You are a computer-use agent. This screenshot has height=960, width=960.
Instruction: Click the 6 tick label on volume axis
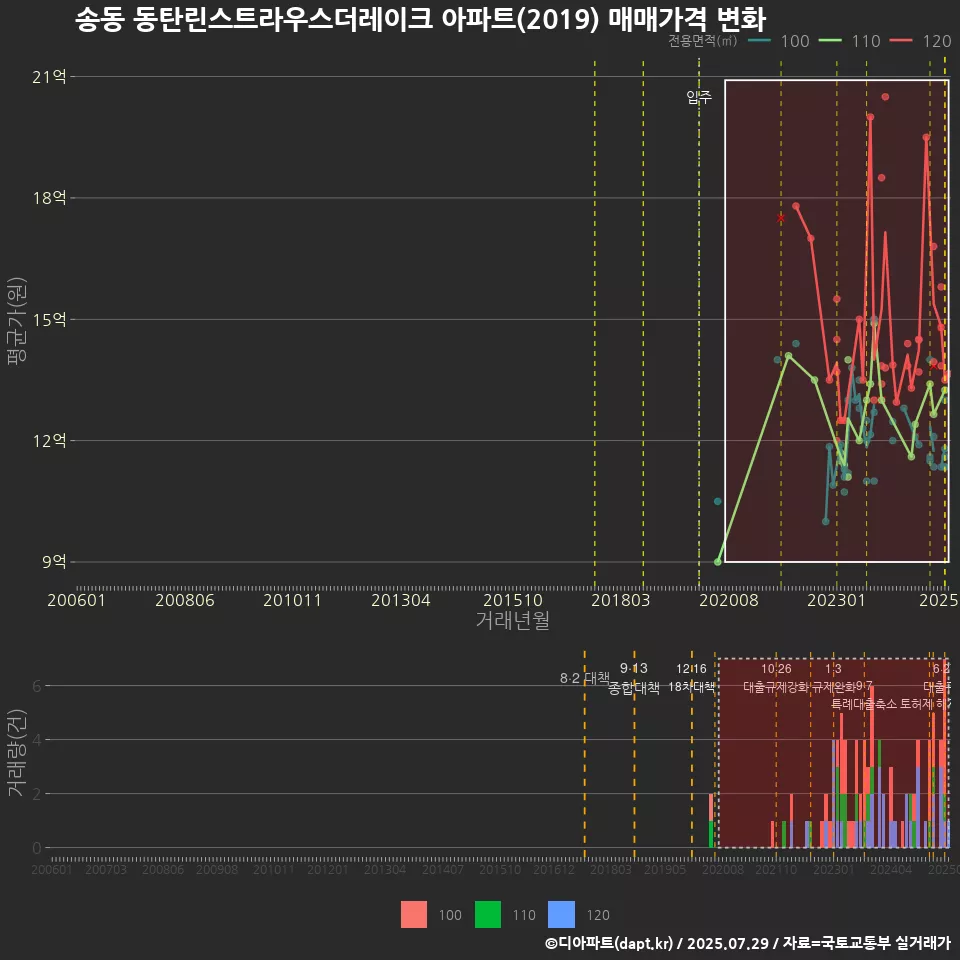click(37, 686)
